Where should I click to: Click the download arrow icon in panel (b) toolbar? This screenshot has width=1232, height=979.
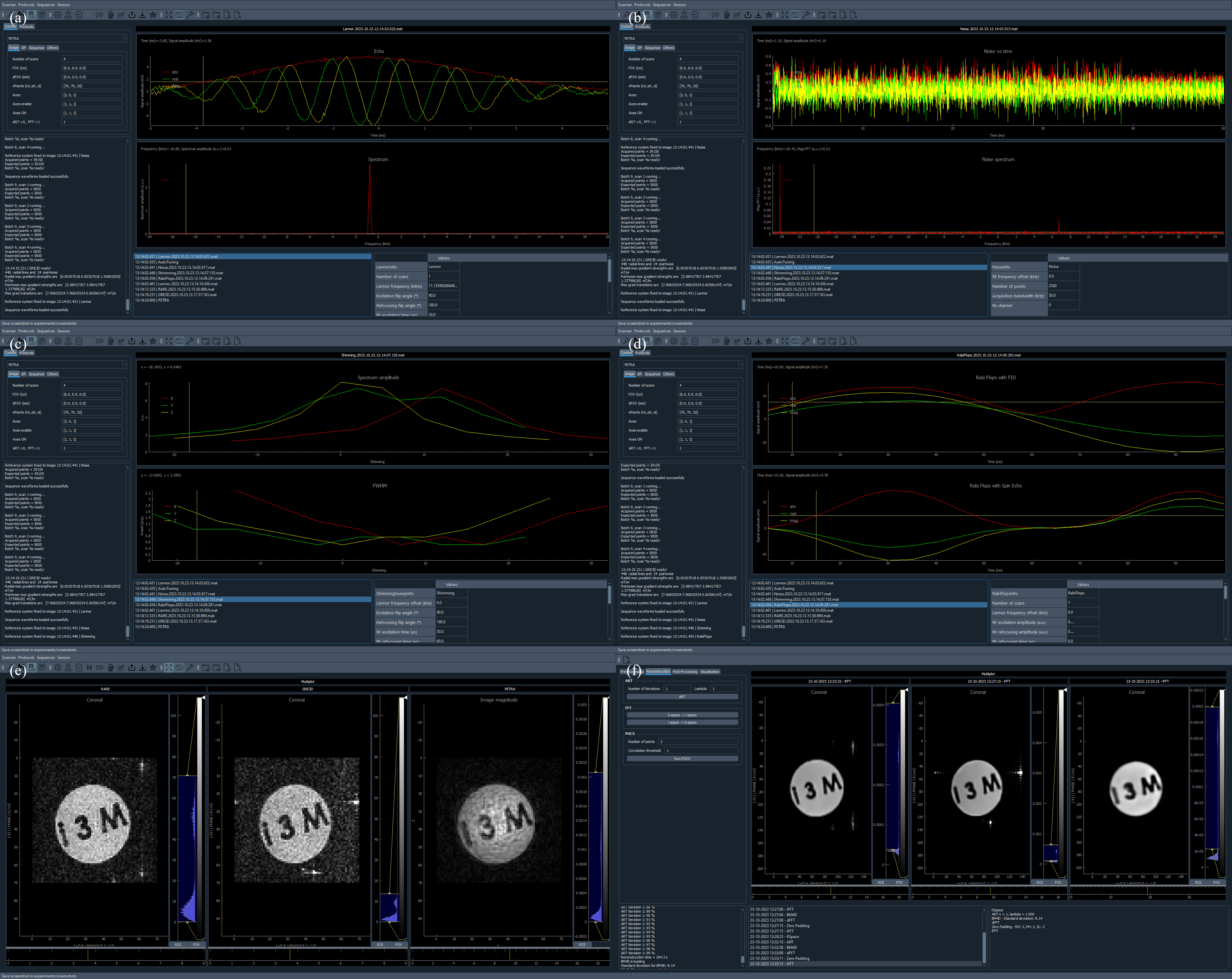758,15
